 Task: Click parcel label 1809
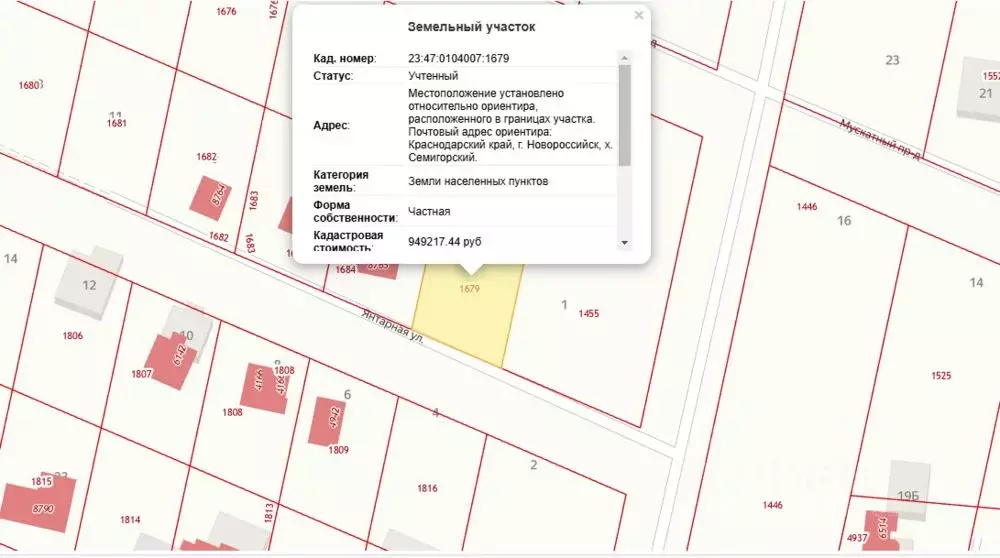click(x=338, y=450)
